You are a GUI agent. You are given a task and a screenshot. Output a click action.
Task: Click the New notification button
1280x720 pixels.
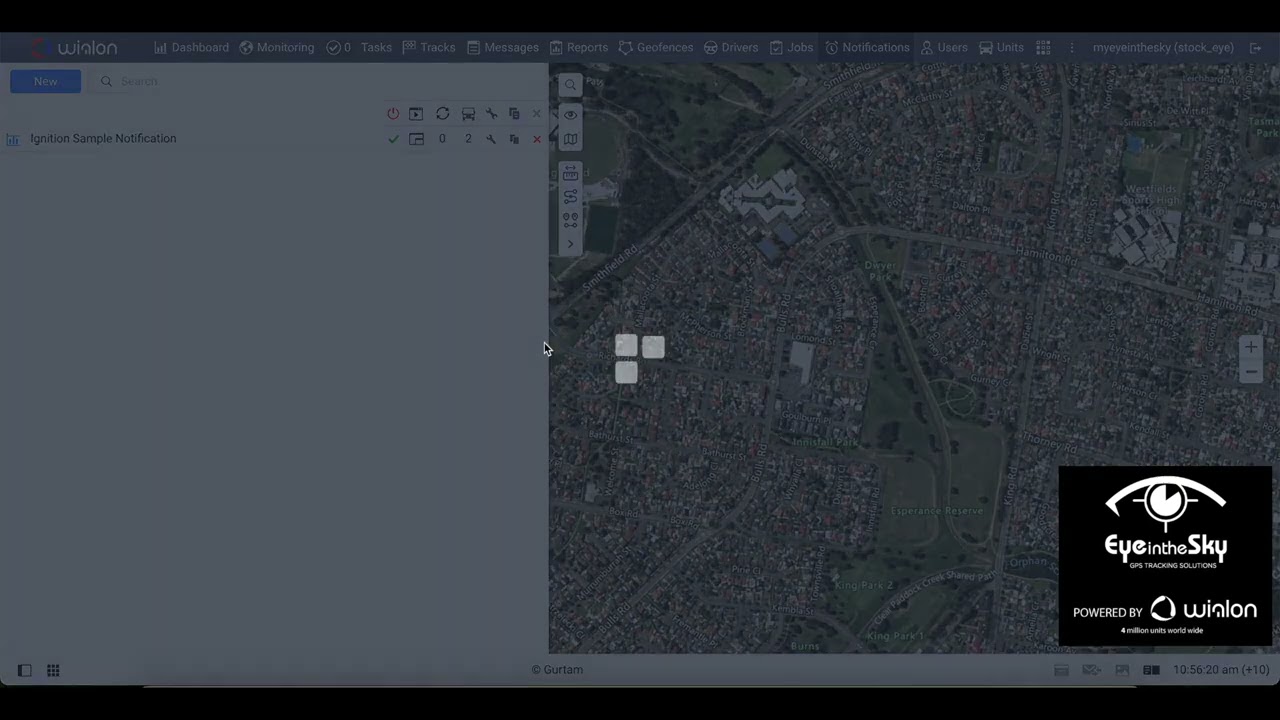[x=45, y=81]
